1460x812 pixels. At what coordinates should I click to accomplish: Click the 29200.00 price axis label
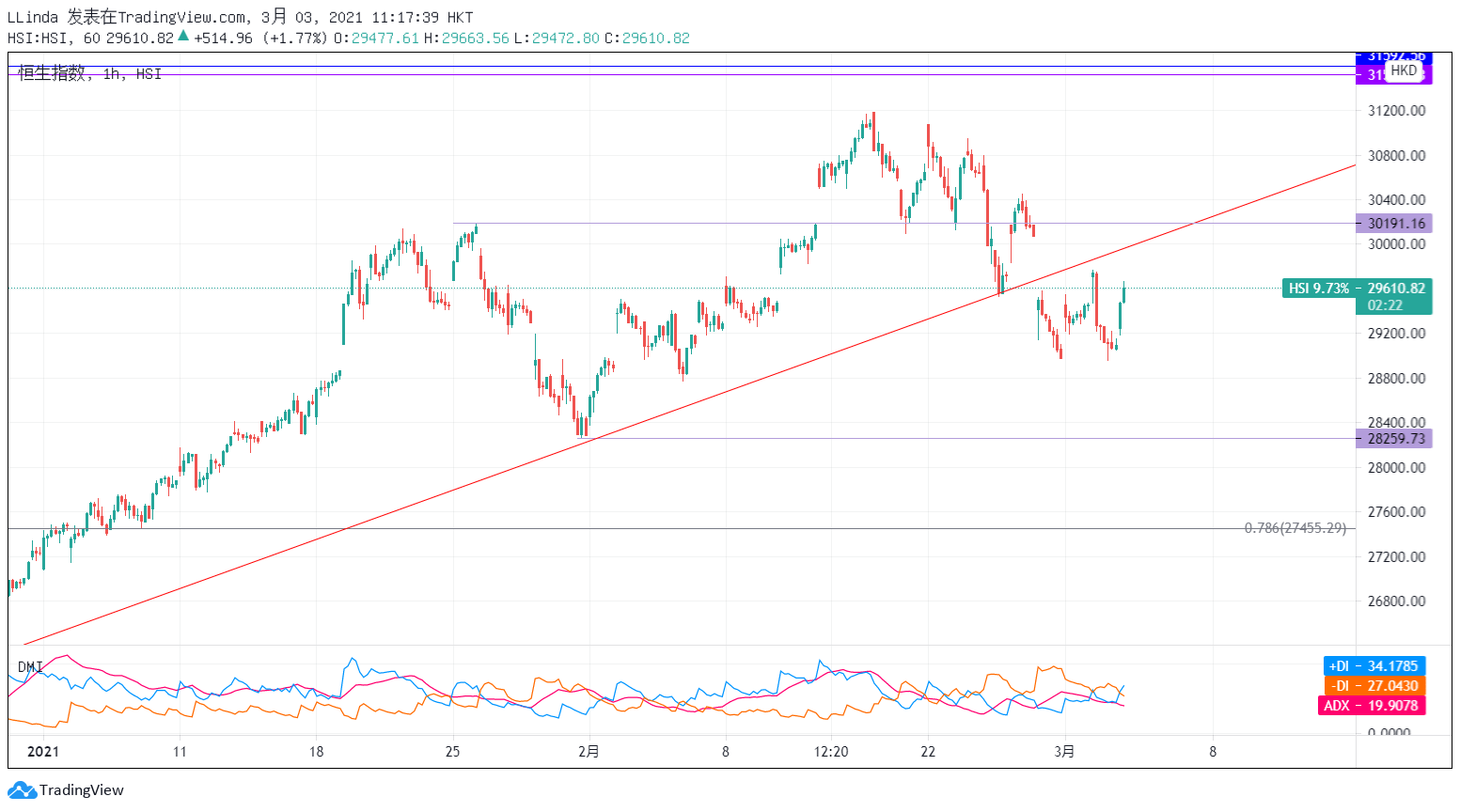tap(1396, 334)
